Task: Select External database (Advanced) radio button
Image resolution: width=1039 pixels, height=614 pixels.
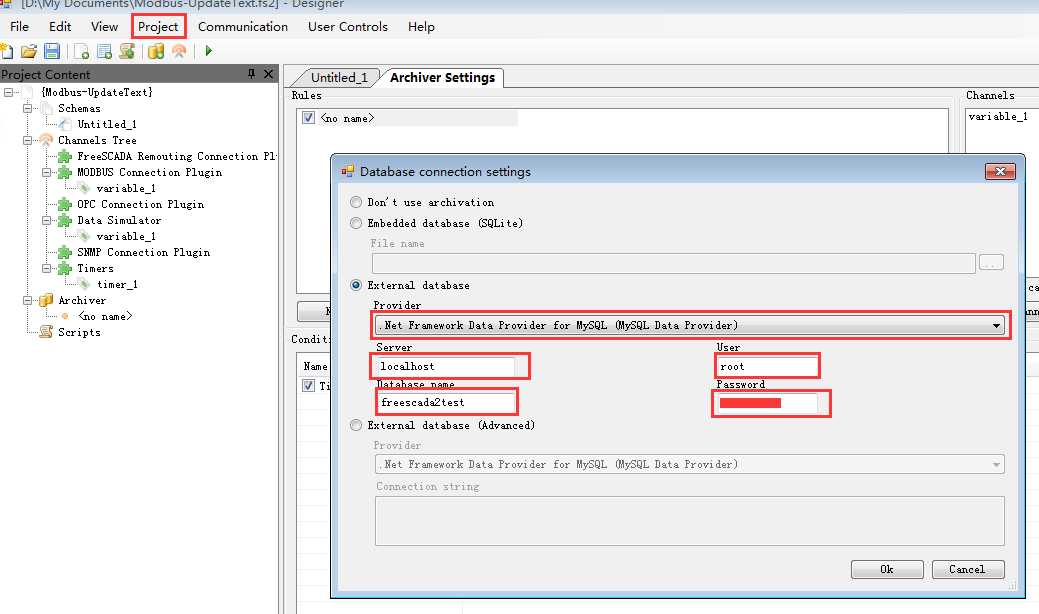Action: coord(356,425)
